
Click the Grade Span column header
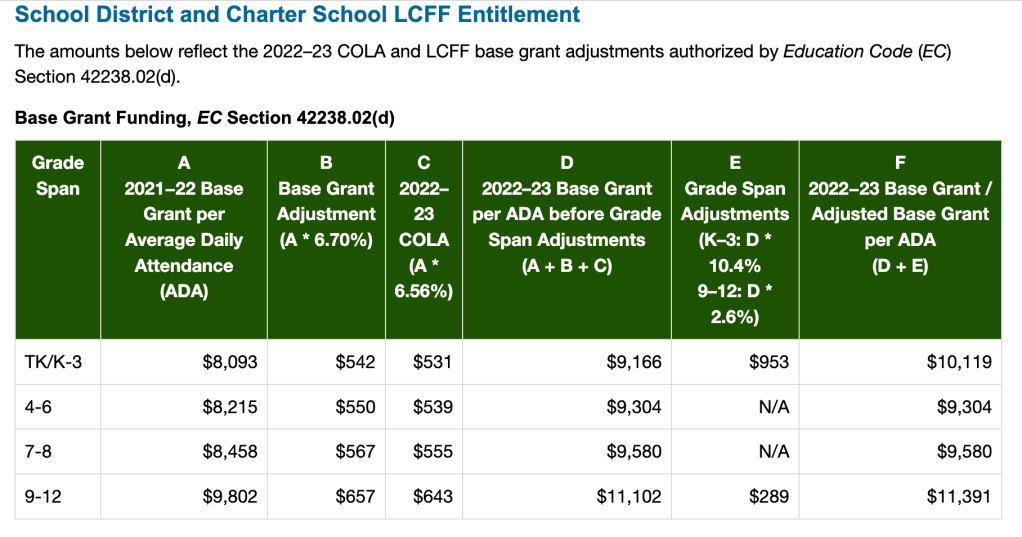[x=58, y=175]
